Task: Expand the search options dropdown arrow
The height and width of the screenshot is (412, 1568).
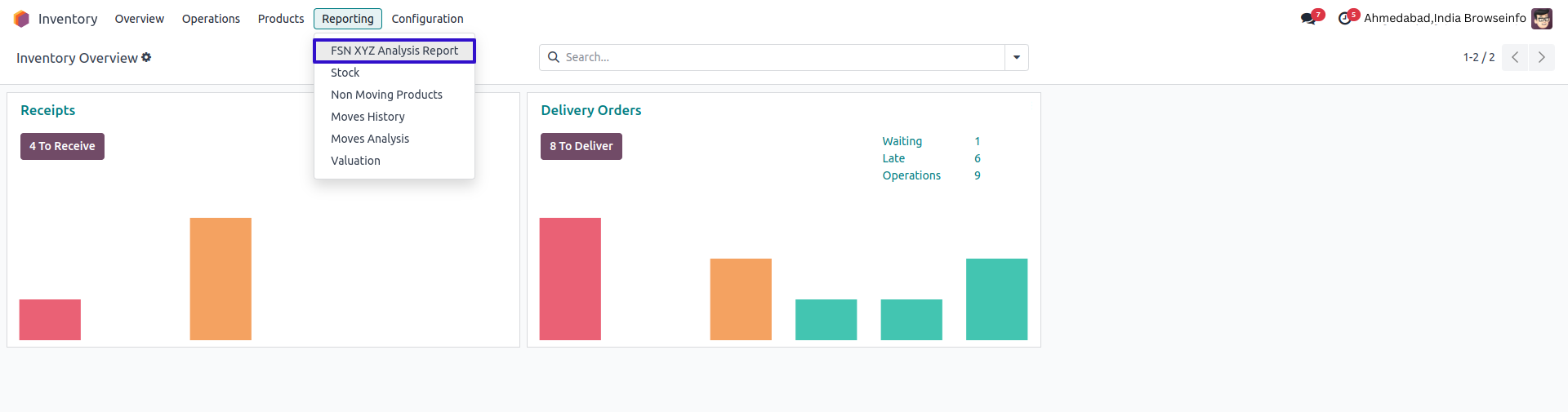Action: [1017, 57]
